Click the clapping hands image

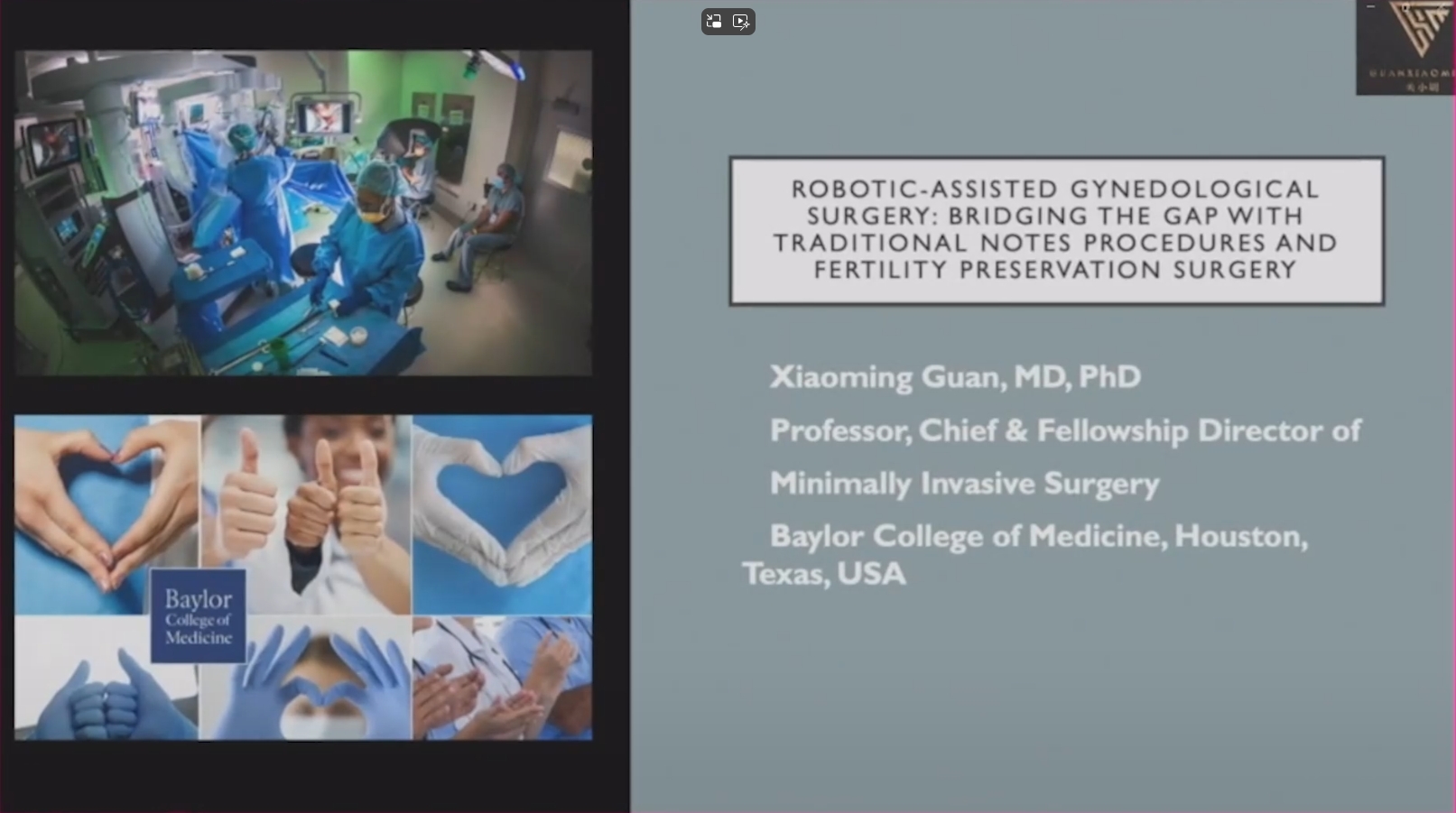click(502, 679)
